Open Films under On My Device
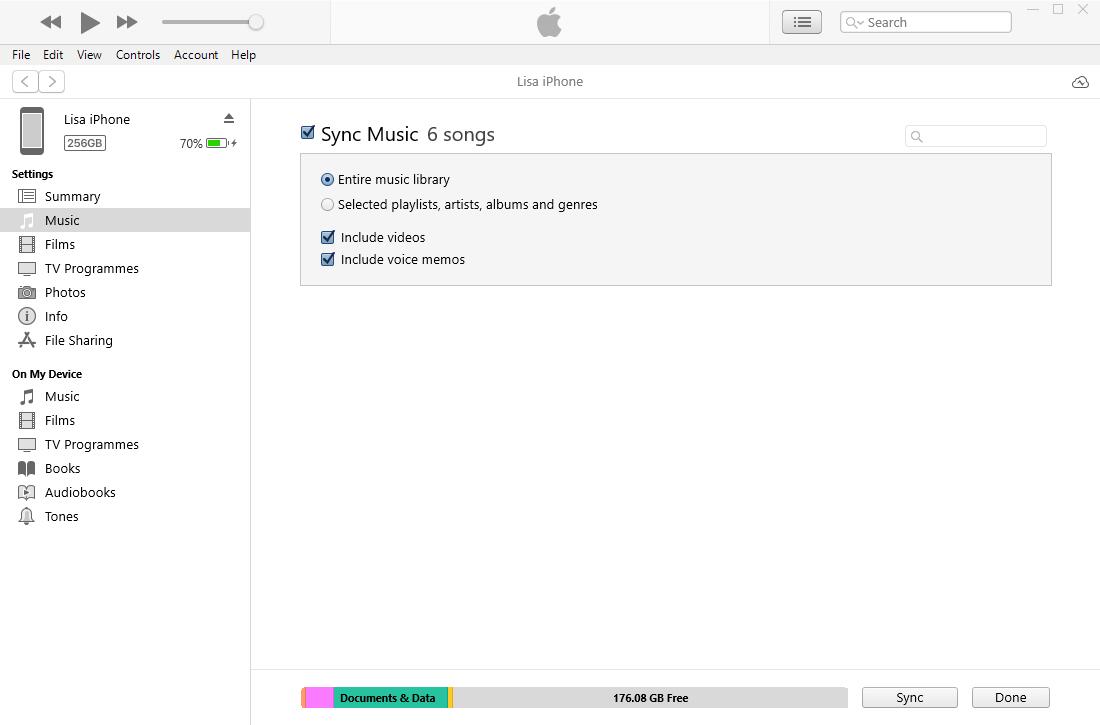Screen dimensions: 1100x725 click(x=125, y=420)
